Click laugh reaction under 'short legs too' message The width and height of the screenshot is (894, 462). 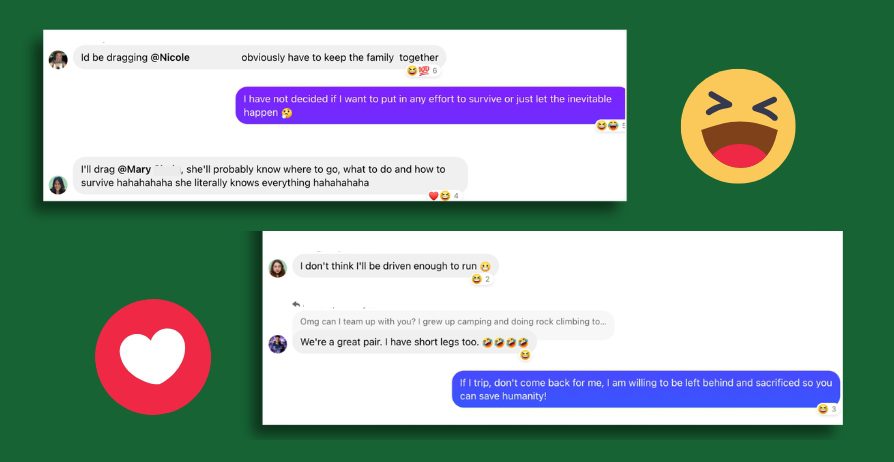pyautogui.click(x=525, y=355)
